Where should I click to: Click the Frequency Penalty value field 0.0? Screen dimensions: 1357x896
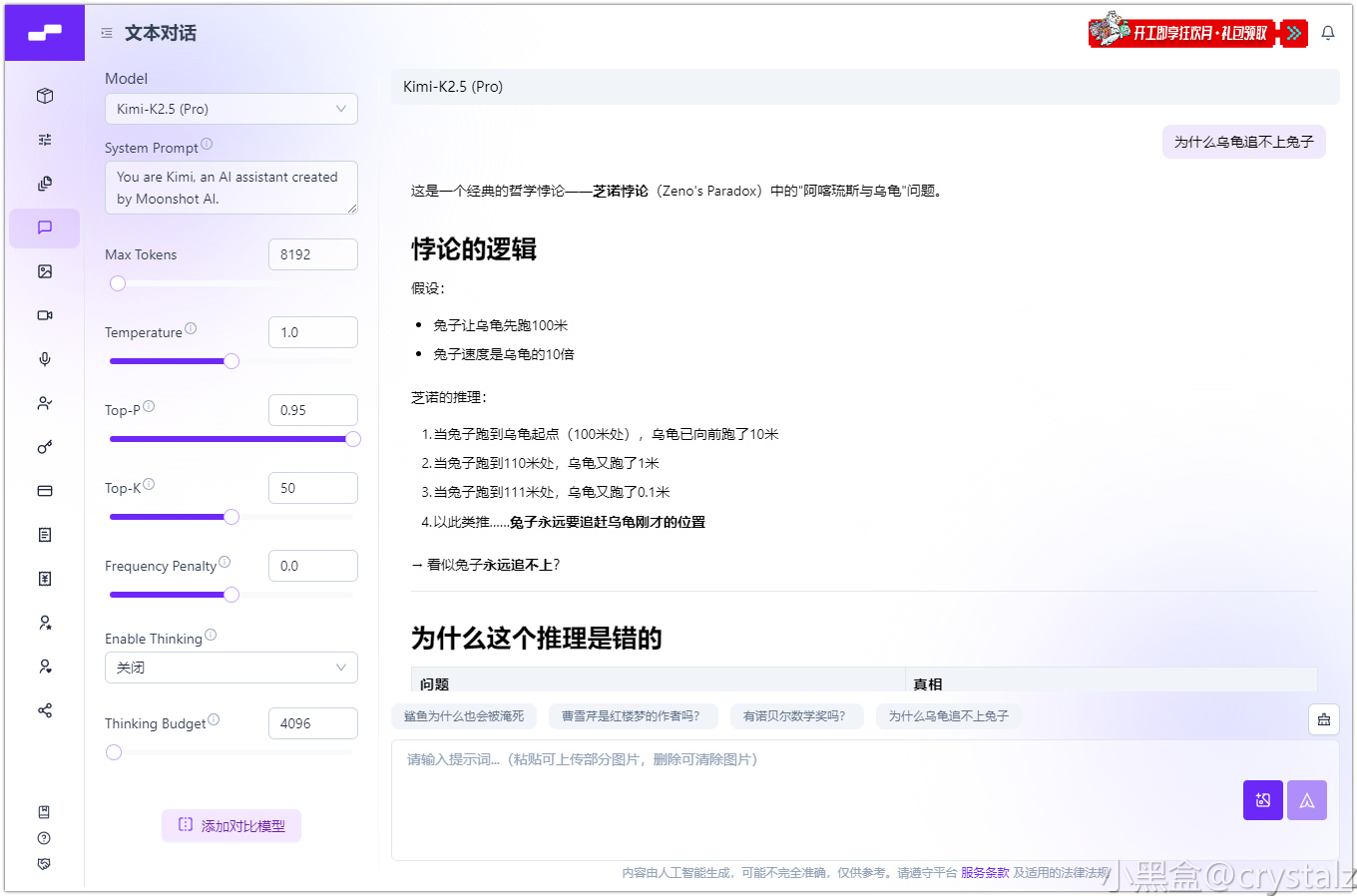313,566
